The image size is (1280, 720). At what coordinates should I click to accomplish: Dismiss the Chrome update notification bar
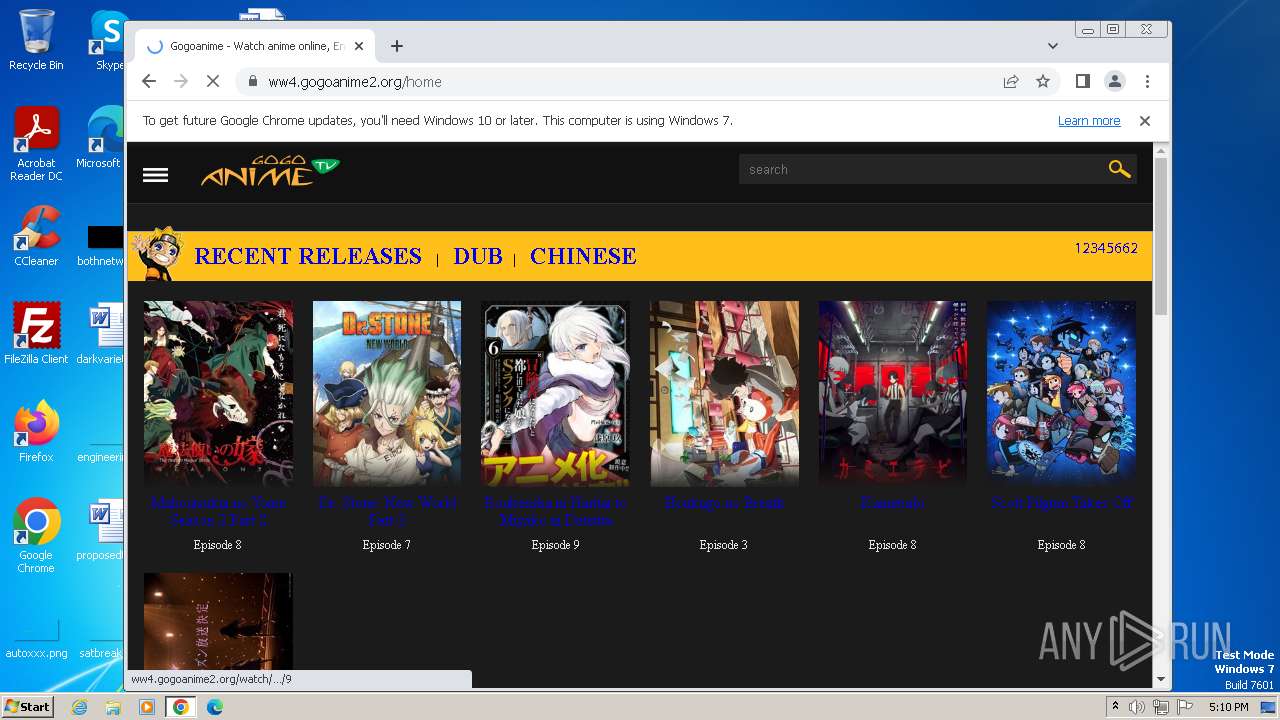coord(1145,121)
